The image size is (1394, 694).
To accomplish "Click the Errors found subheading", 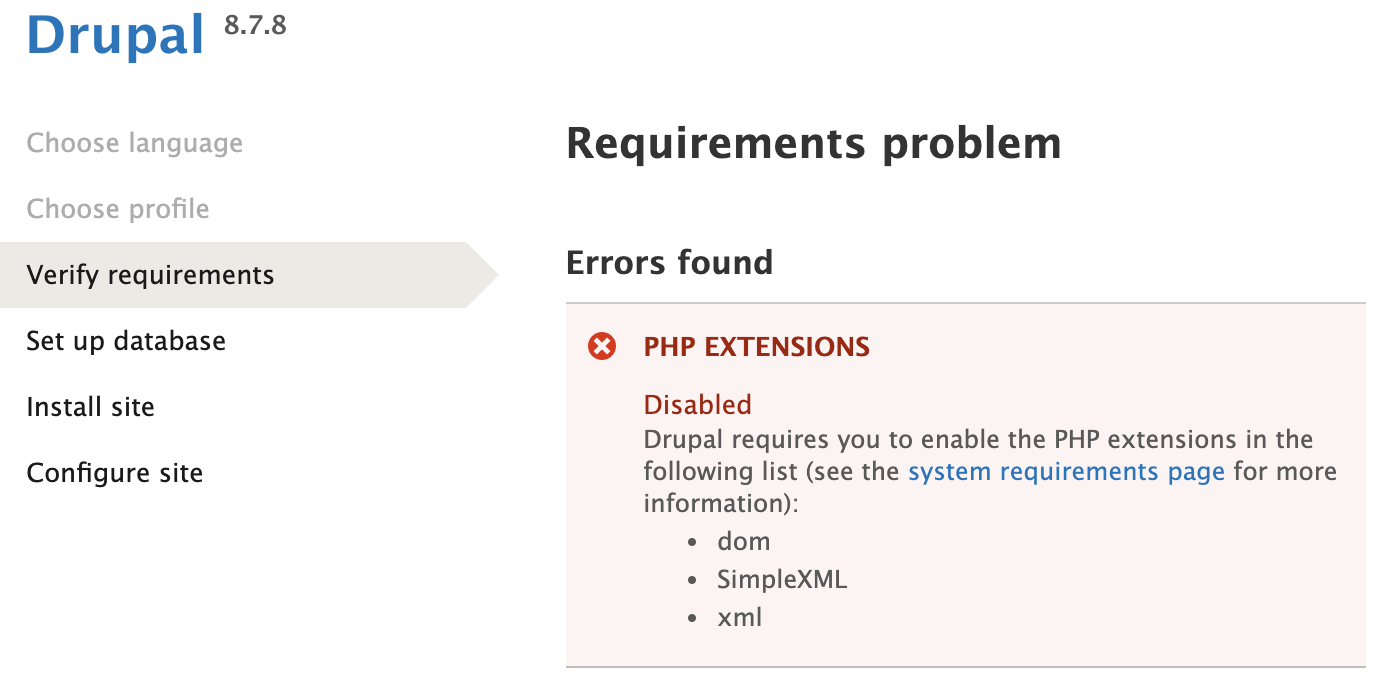I will pos(670,262).
